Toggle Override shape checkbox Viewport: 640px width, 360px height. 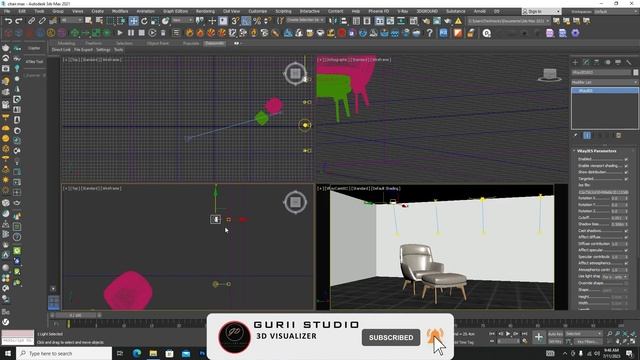coord(626,283)
